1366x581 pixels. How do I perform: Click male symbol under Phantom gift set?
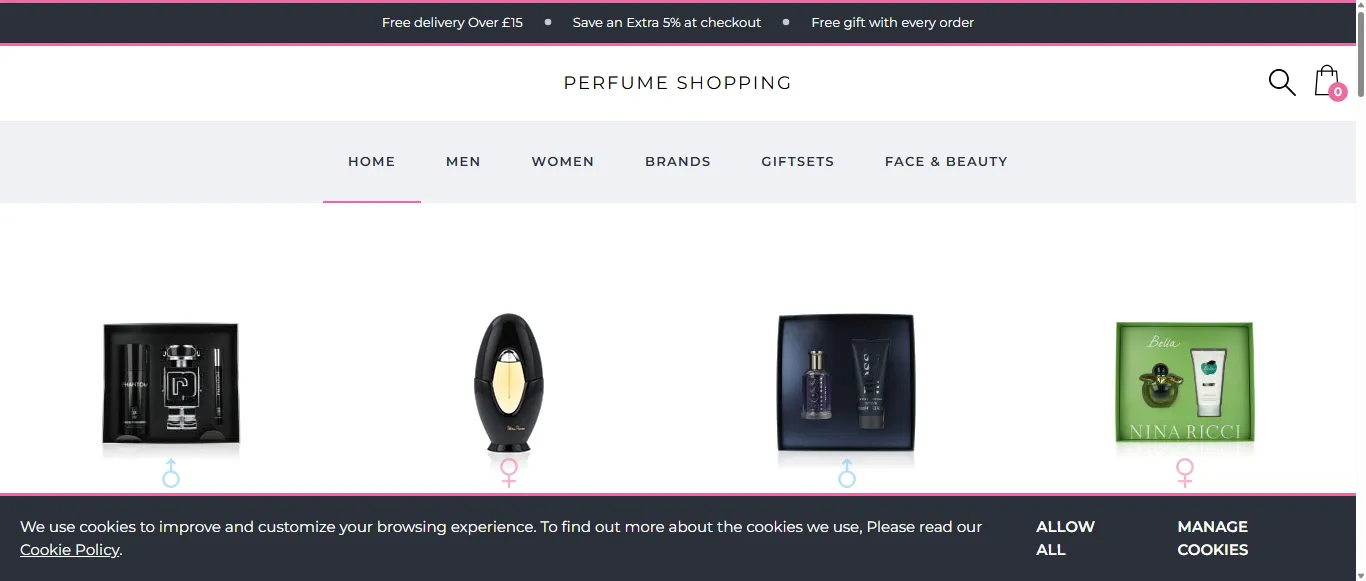pyautogui.click(x=170, y=473)
